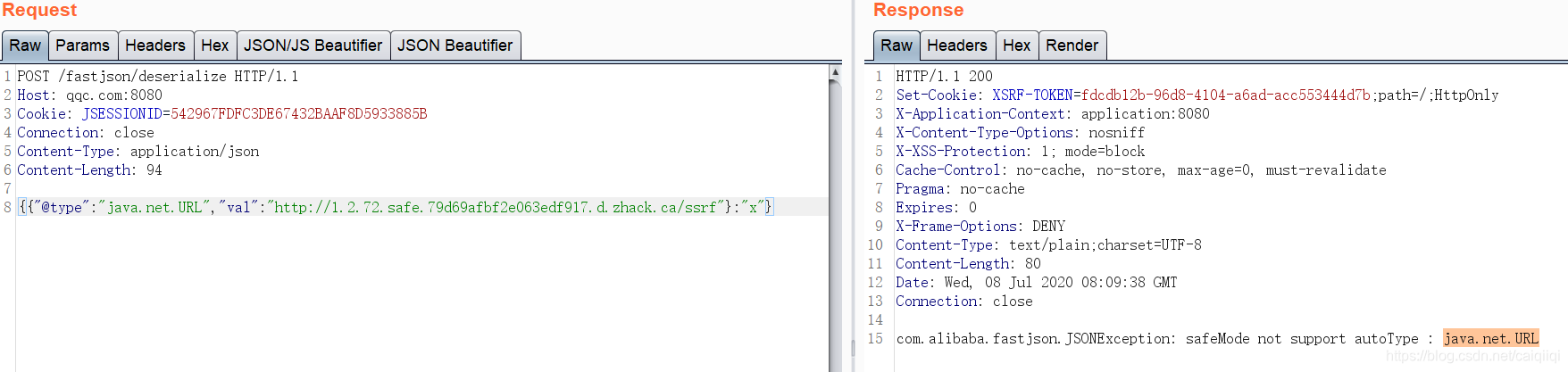The height and width of the screenshot is (372, 1568).
Task: Click the POST /fastjson/deserialize request line
Action: click(158, 77)
